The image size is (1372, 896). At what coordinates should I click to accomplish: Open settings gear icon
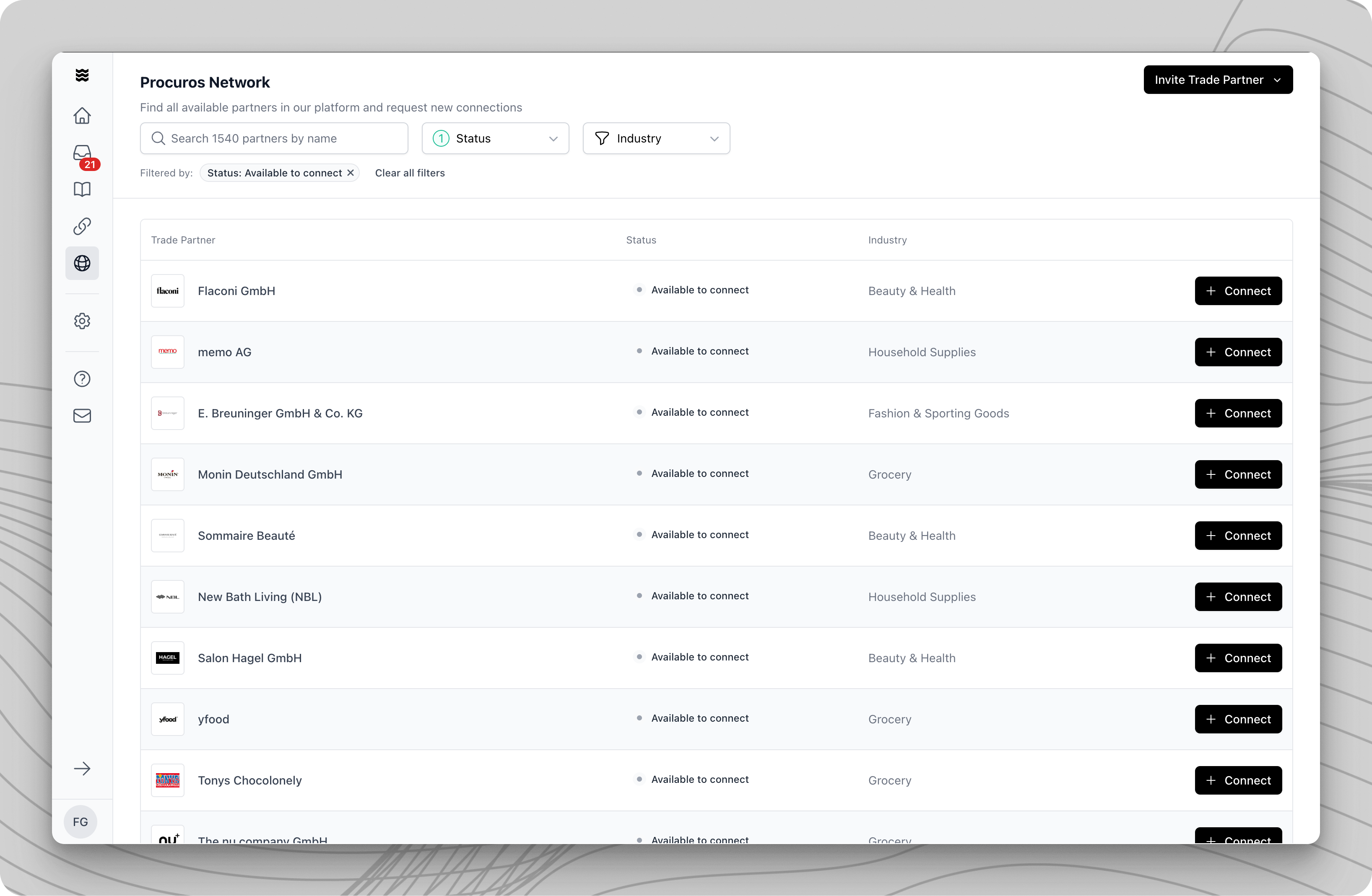(82, 321)
